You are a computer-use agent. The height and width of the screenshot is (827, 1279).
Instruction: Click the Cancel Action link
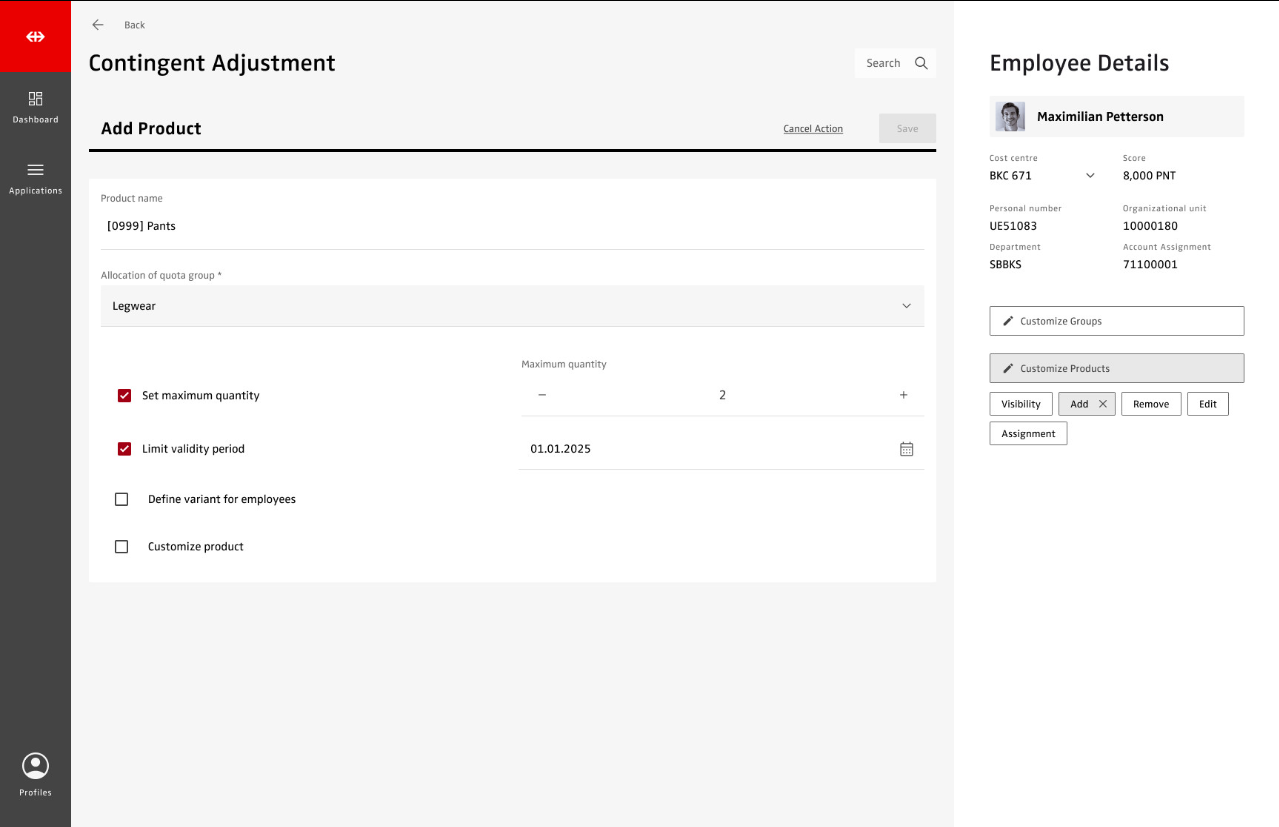click(812, 129)
